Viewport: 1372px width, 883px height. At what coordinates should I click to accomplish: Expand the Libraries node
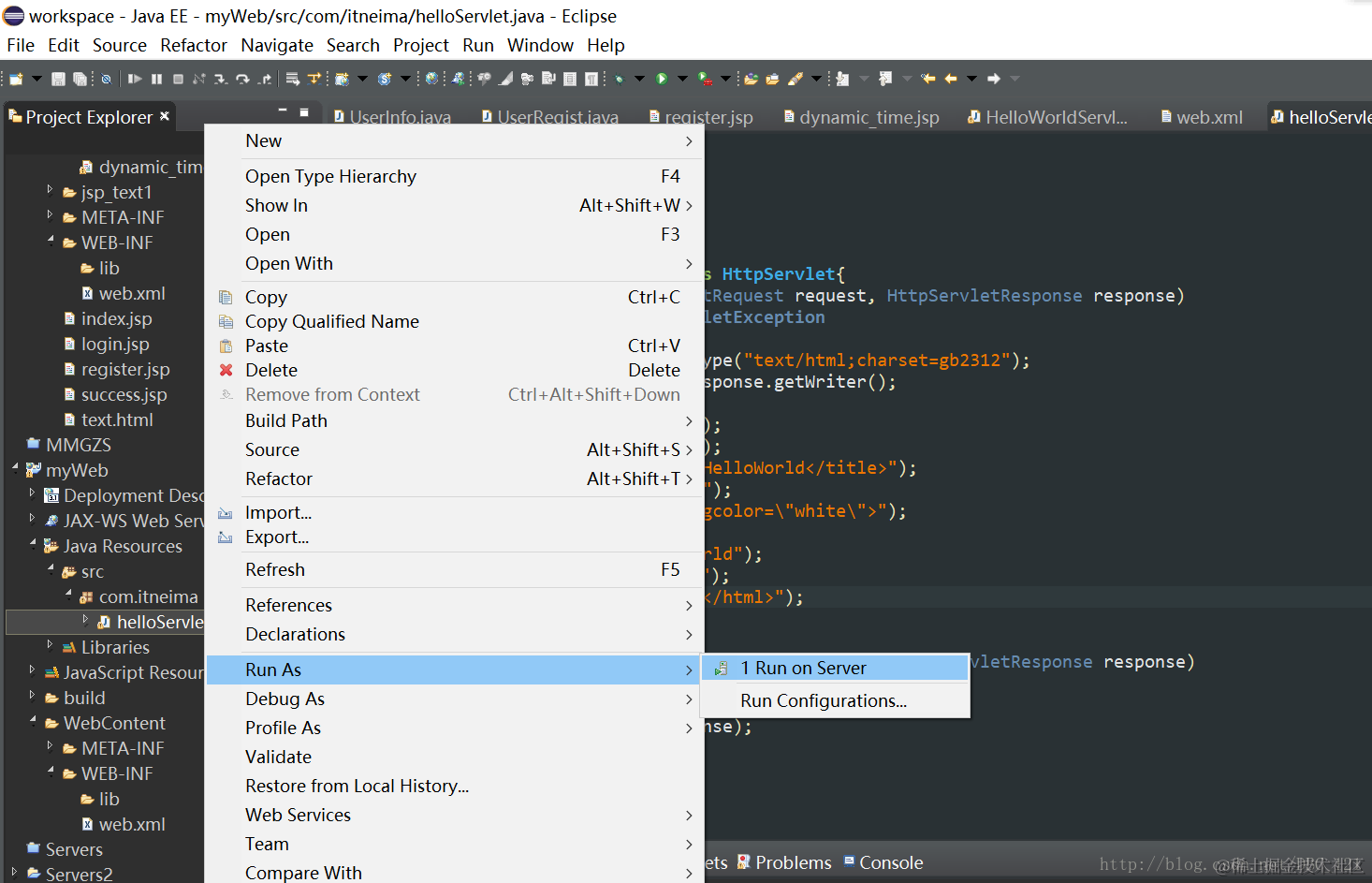pyautogui.click(x=50, y=644)
